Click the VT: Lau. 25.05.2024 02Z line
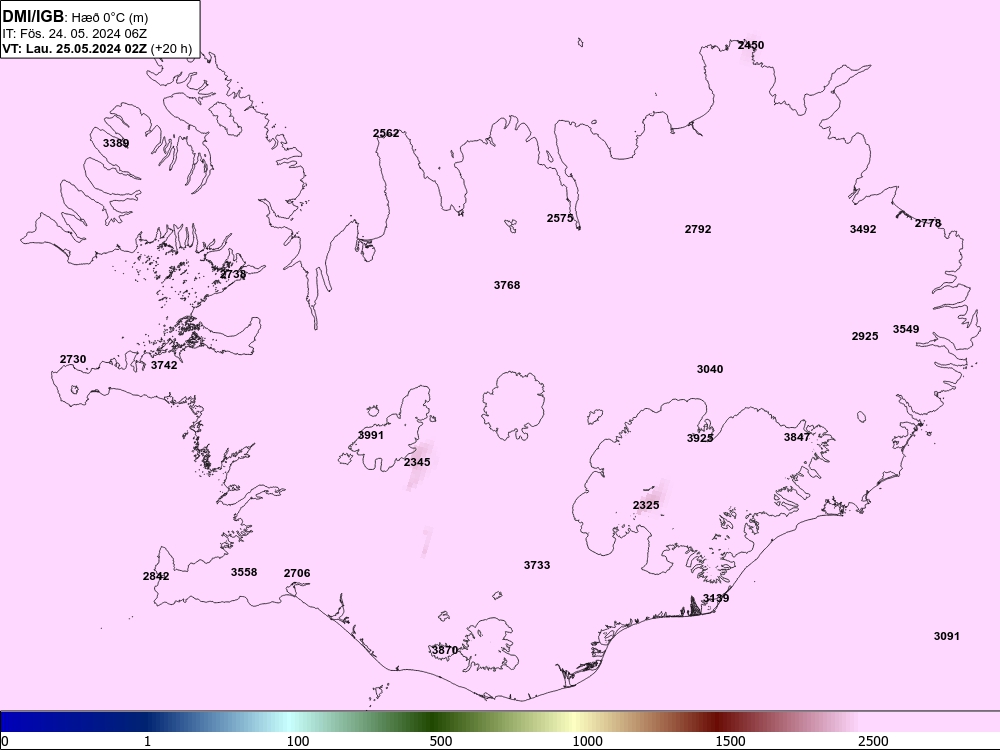1000x750 pixels. click(97, 48)
